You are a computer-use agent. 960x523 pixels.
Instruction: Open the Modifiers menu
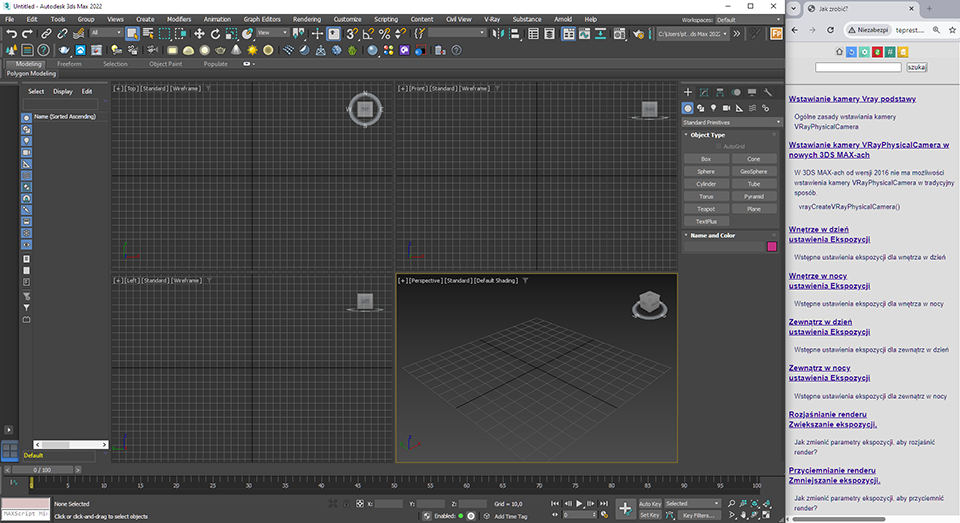[179, 19]
